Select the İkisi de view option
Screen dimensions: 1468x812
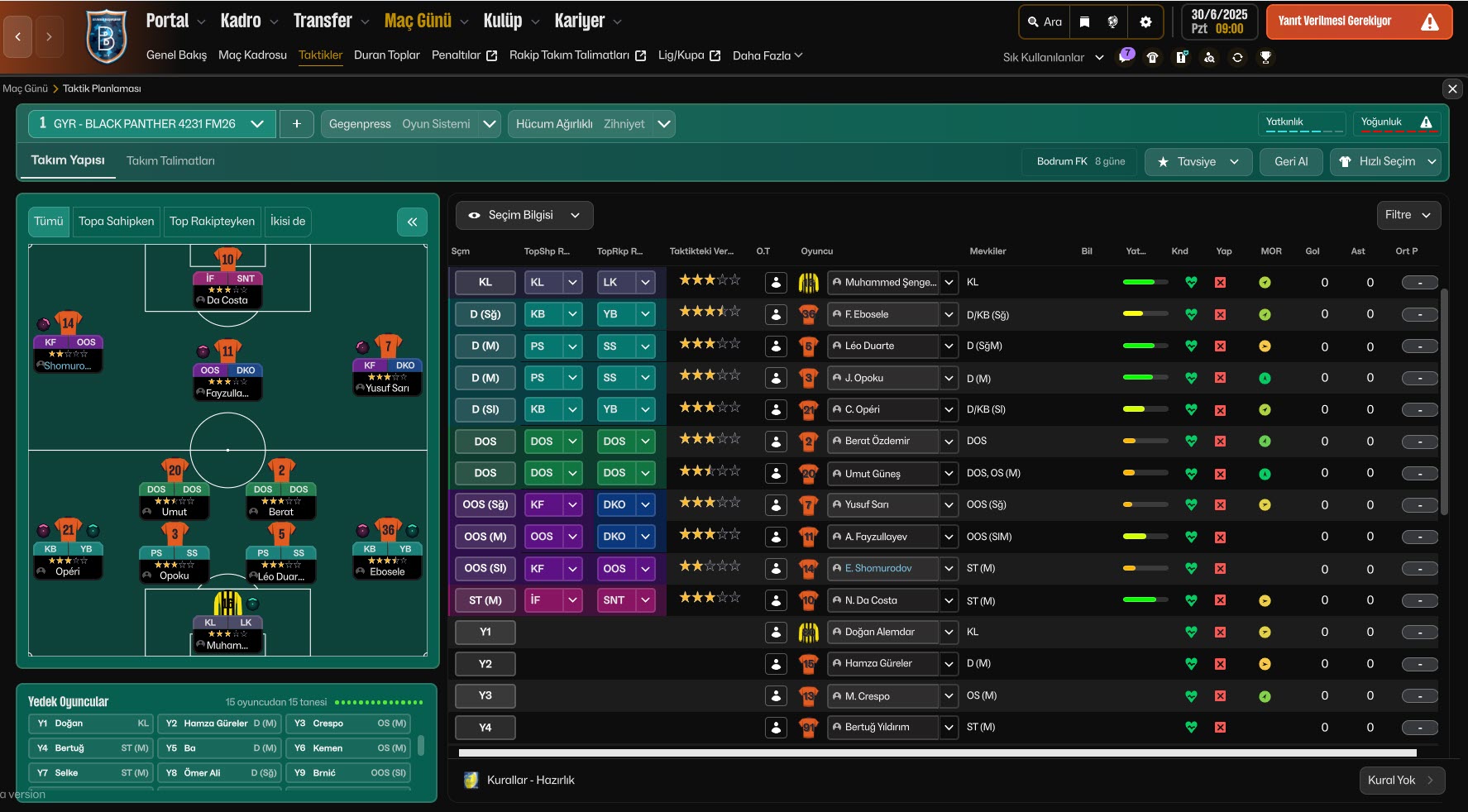(x=288, y=222)
